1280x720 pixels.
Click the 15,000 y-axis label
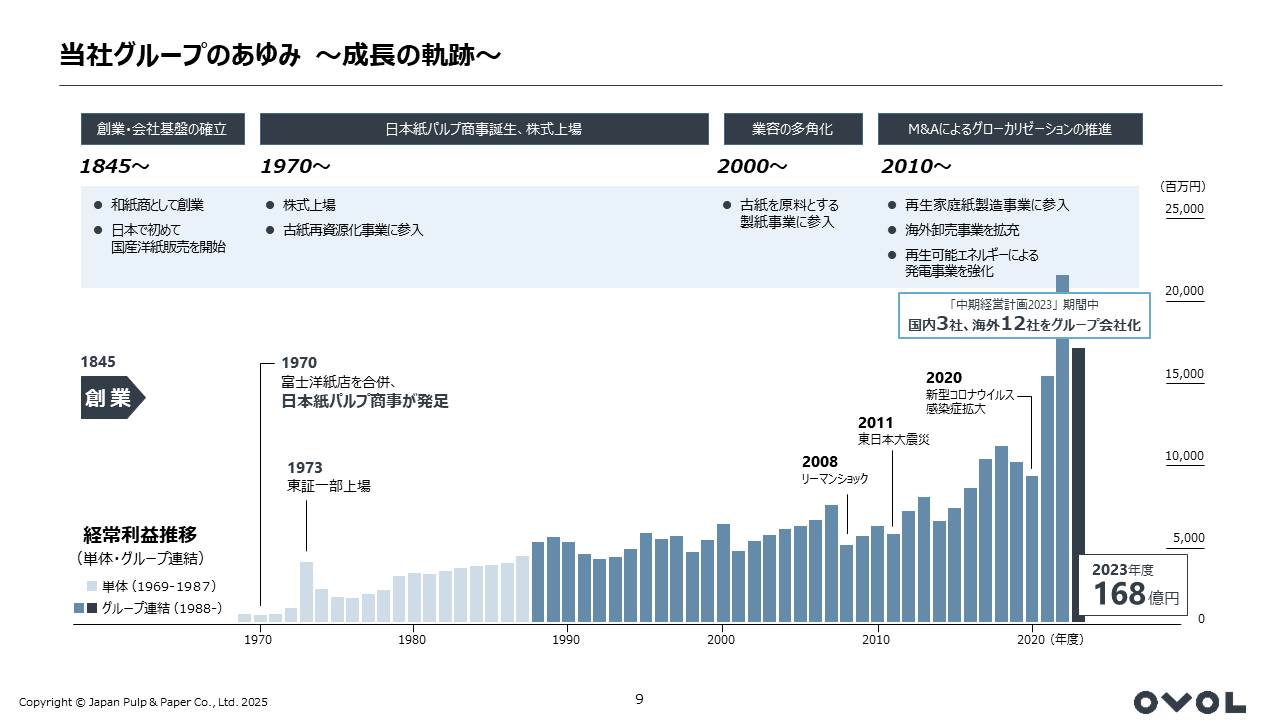pyautogui.click(x=1185, y=374)
